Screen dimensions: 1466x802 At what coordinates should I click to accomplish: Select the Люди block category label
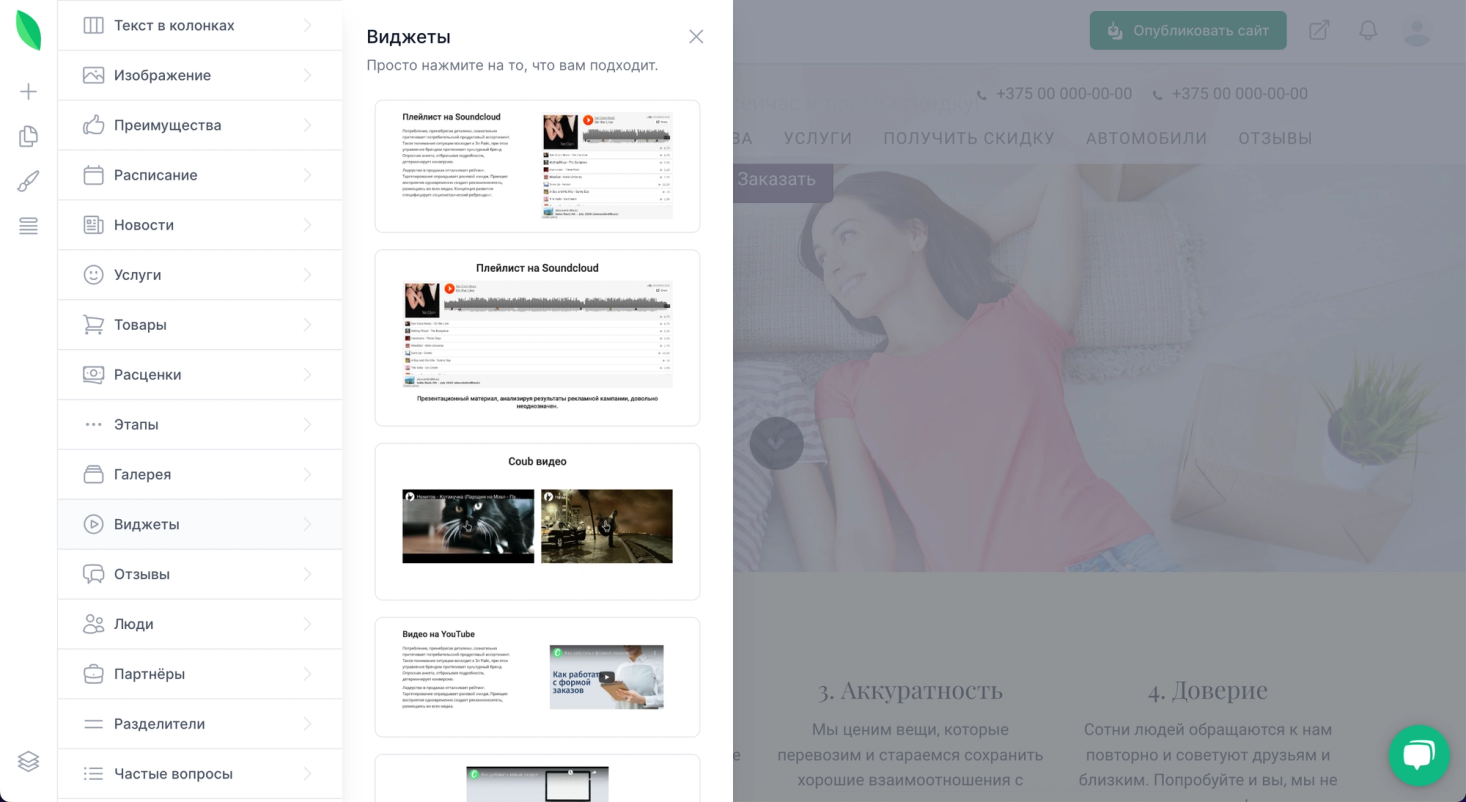(134, 624)
